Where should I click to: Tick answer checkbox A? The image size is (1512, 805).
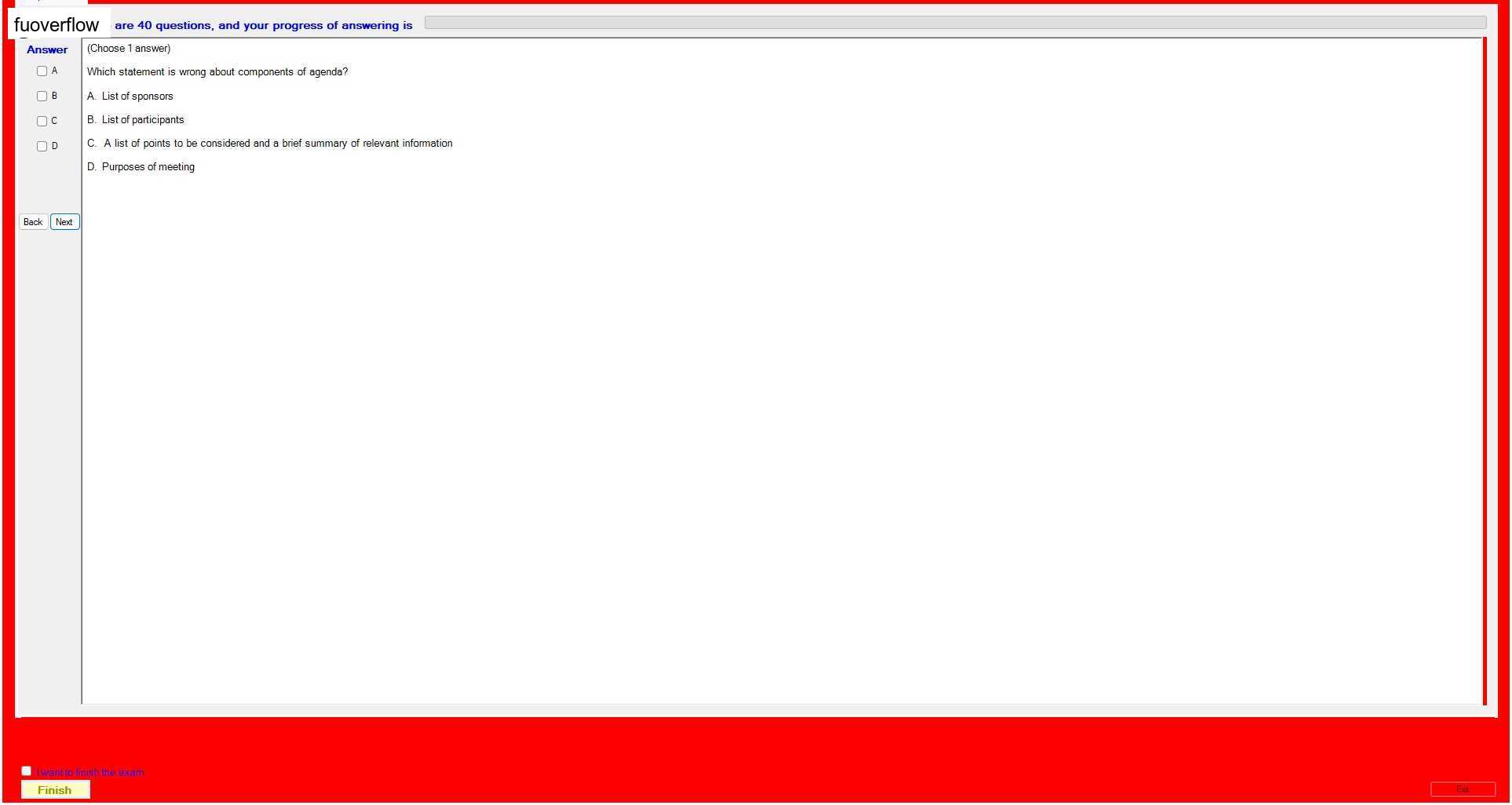click(x=42, y=71)
